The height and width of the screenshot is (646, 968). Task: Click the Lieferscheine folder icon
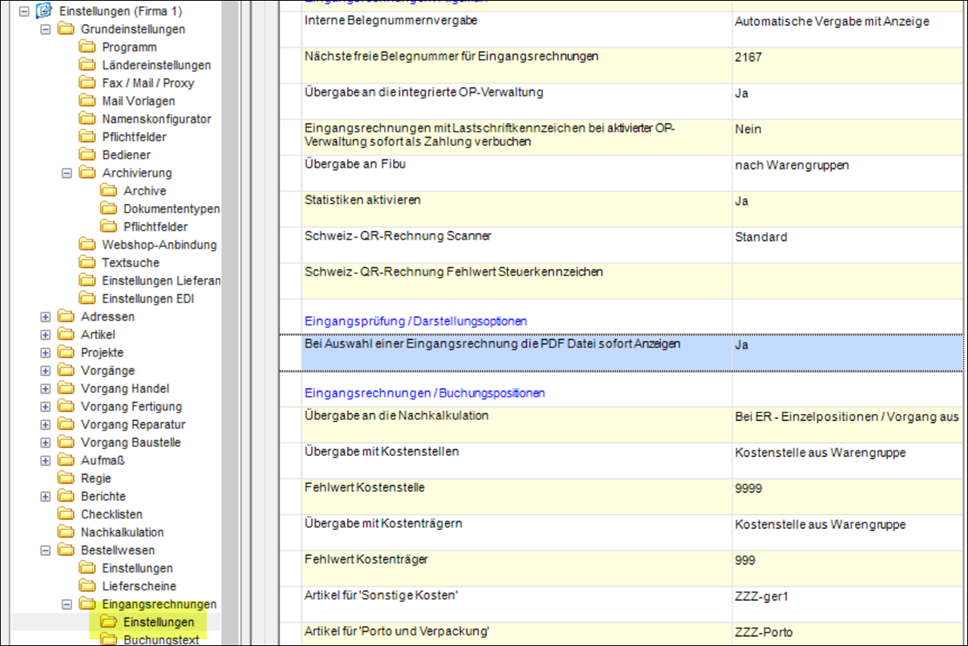click(x=87, y=587)
